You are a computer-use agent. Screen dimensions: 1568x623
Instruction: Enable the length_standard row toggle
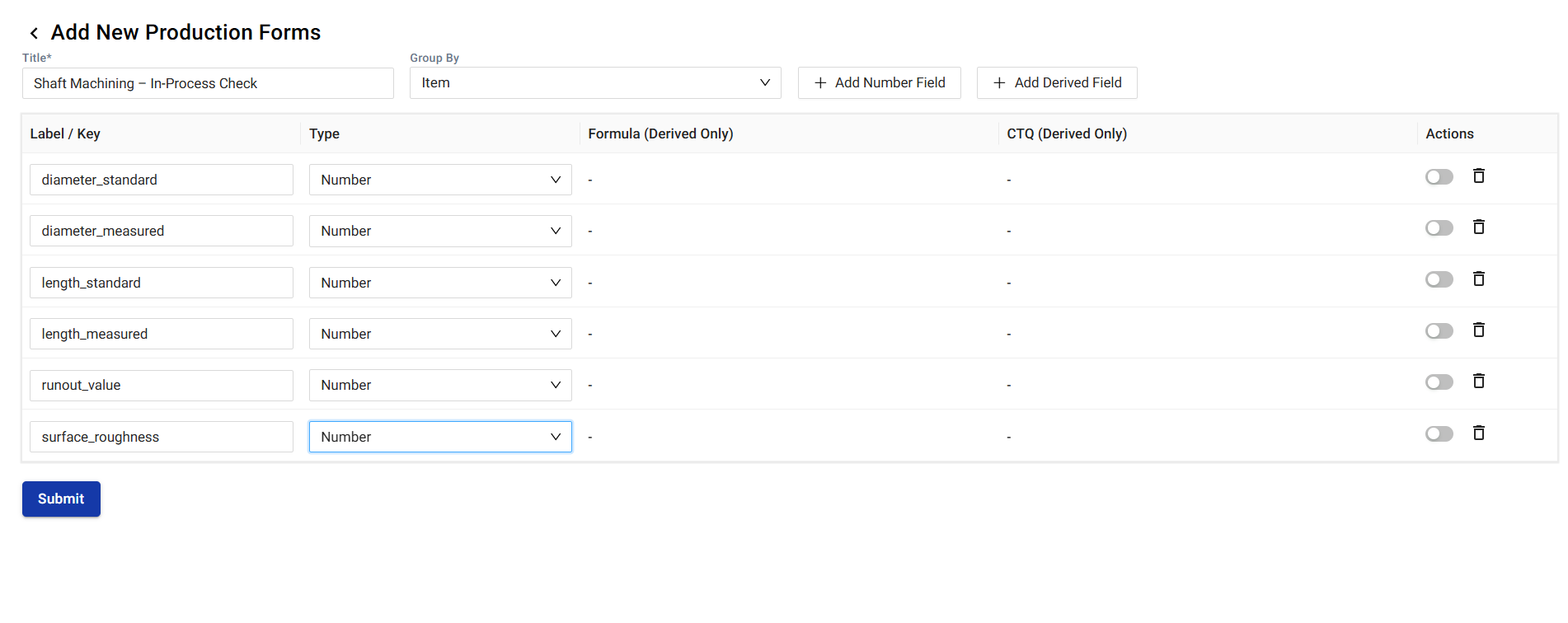pos(1439,280)
